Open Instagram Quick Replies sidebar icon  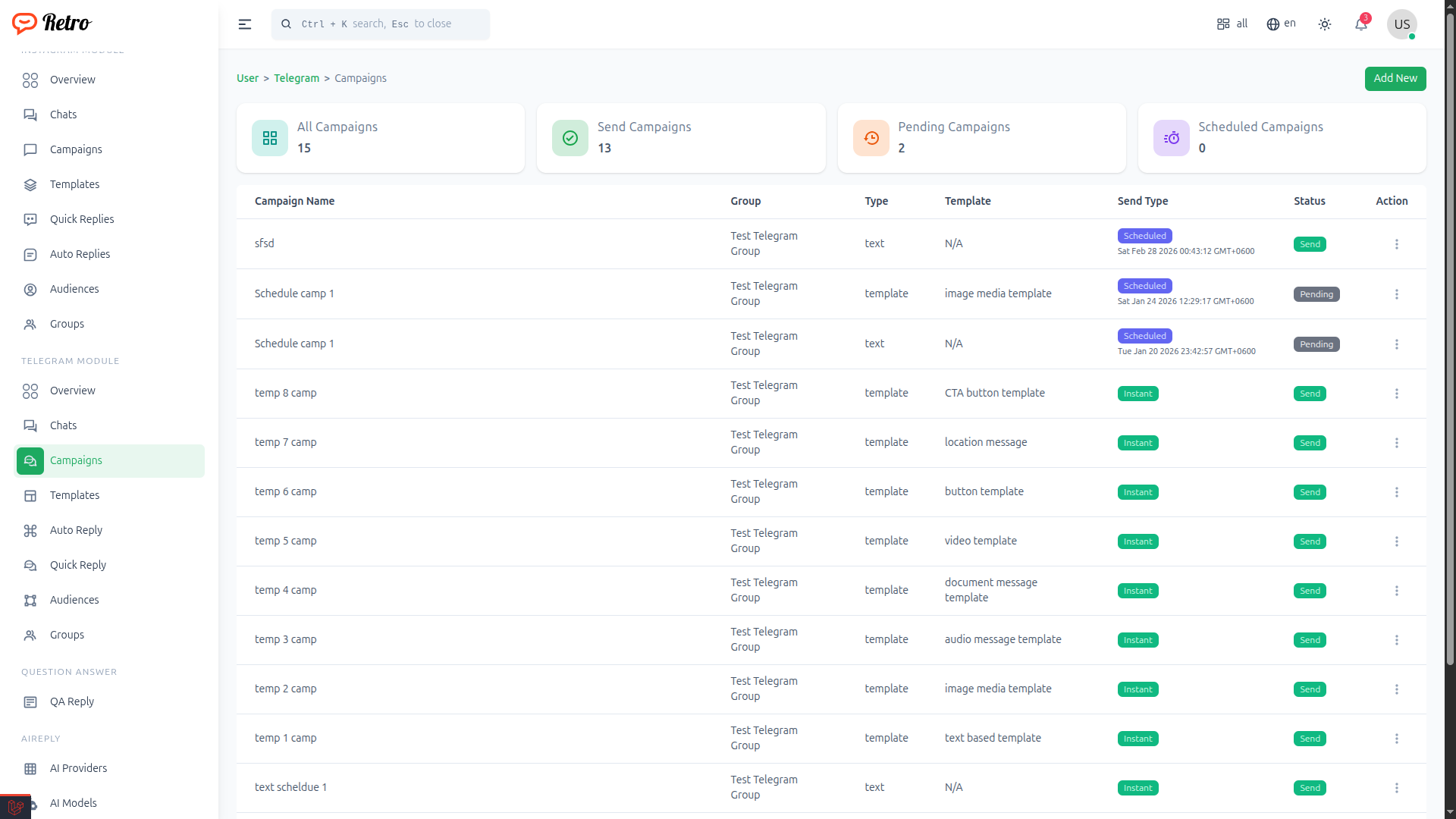point(30,220)
